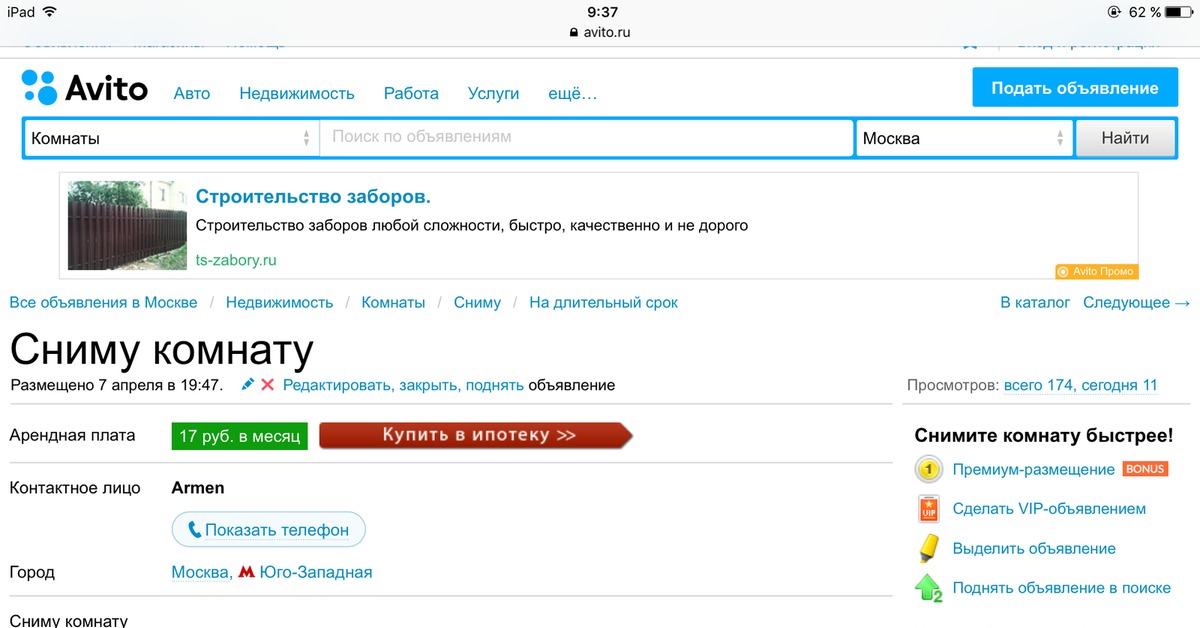Open the Avito logo homepage
1200x628 pixels.
85,88
